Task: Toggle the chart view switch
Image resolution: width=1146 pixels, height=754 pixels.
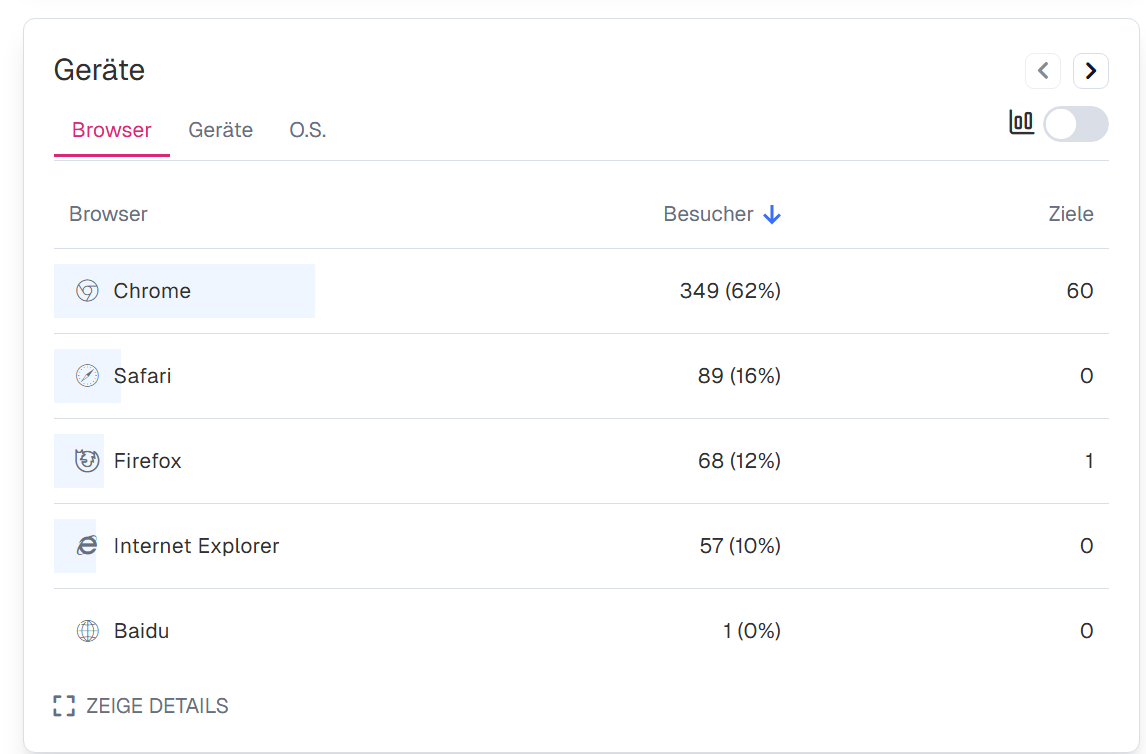Action: pyautogui.click(x=1075, y=124)
